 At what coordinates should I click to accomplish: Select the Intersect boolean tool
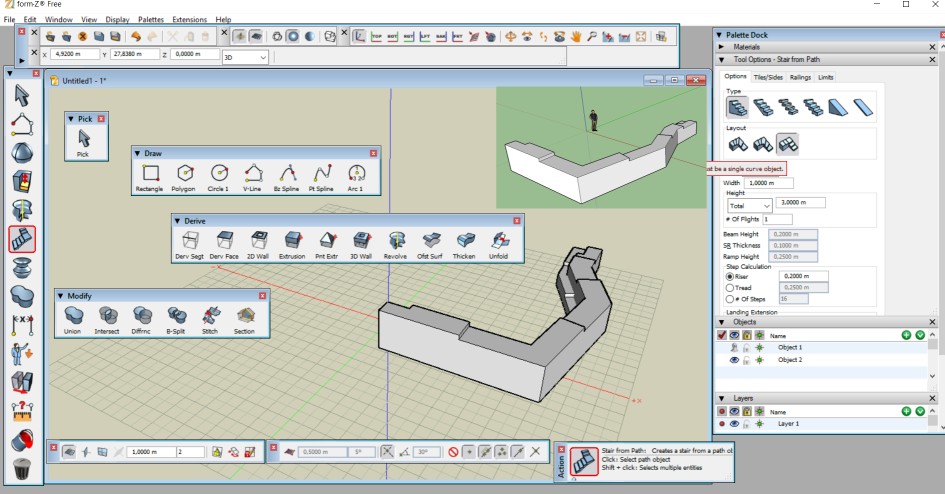pyautogui.click(x=107, y=320)
